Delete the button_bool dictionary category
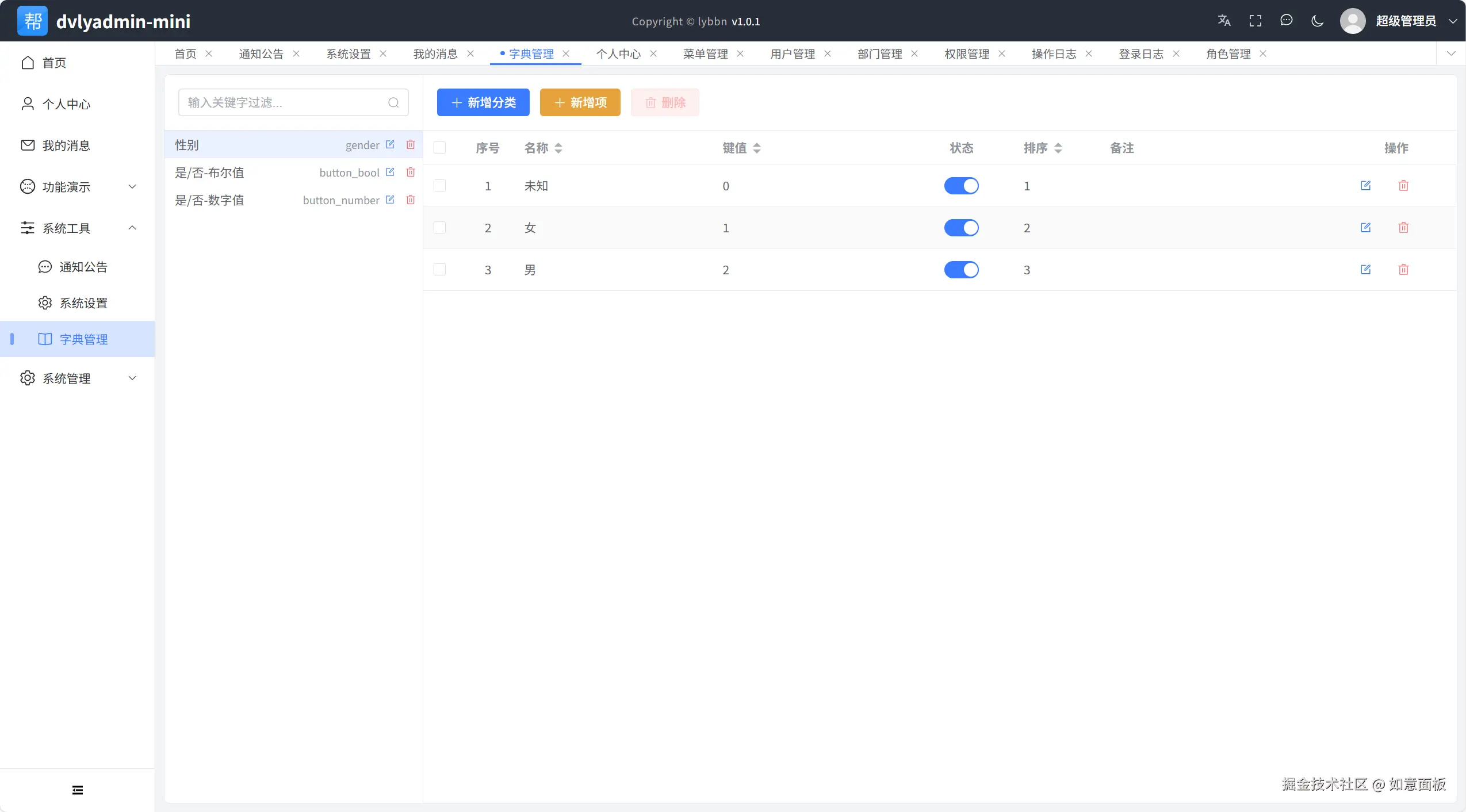The image size is (1466, 812). pos(411,172)
